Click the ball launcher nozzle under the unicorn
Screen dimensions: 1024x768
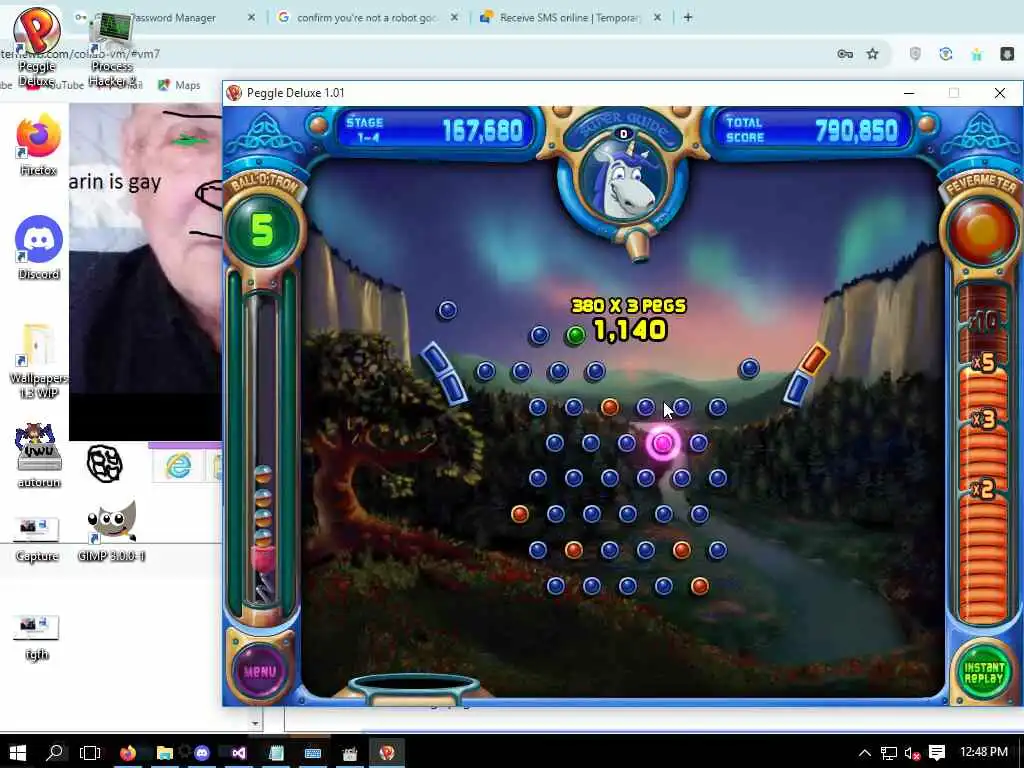pos(637,246)
